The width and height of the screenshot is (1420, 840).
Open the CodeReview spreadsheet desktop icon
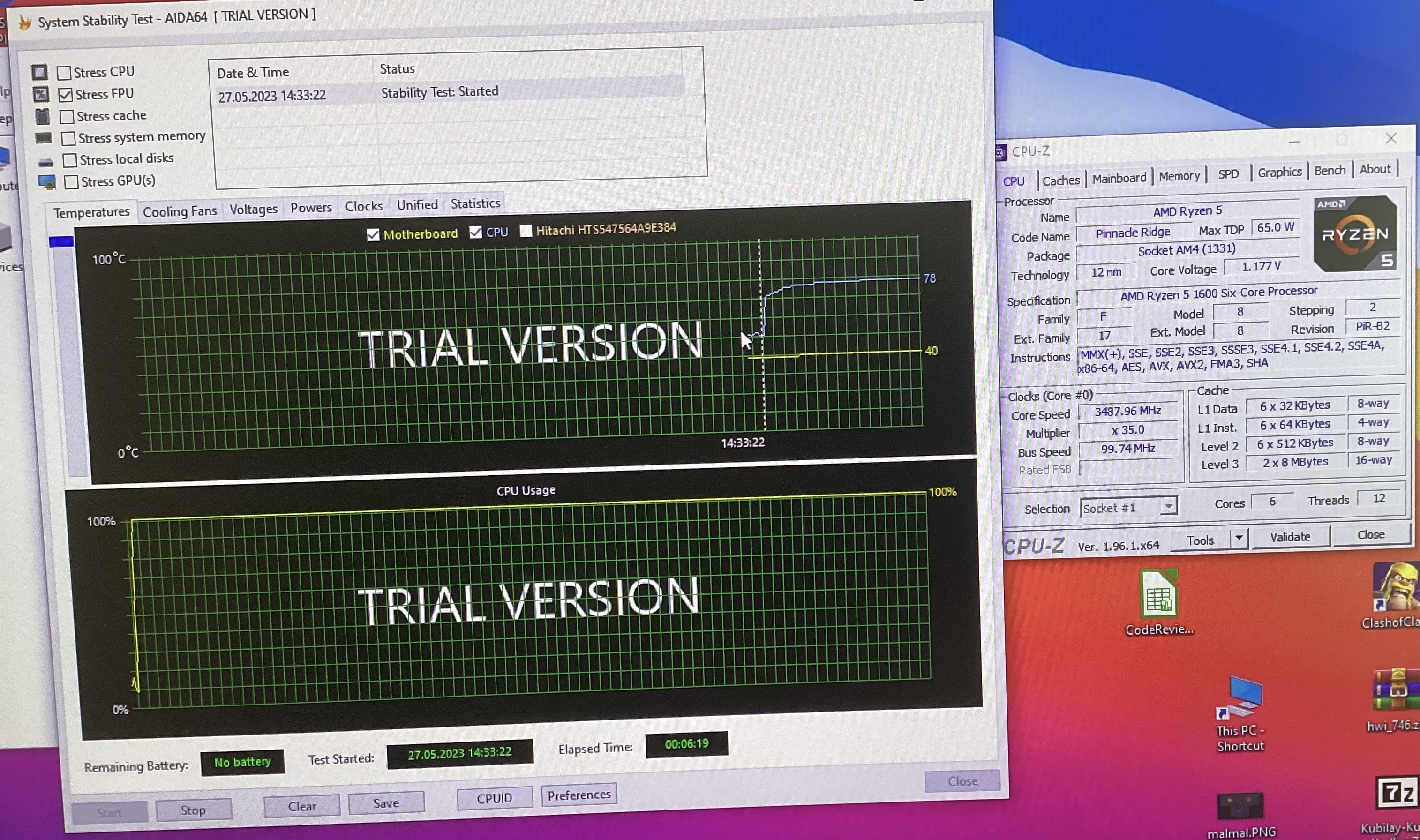(1158, 594)
